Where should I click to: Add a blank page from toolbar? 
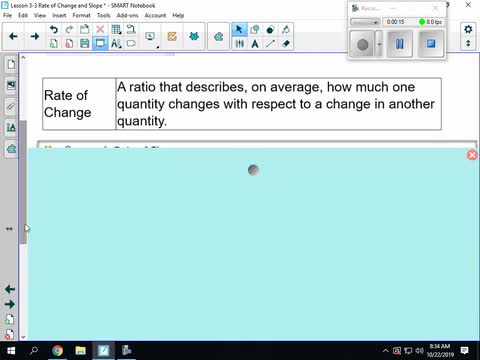[x=54, y=43]
